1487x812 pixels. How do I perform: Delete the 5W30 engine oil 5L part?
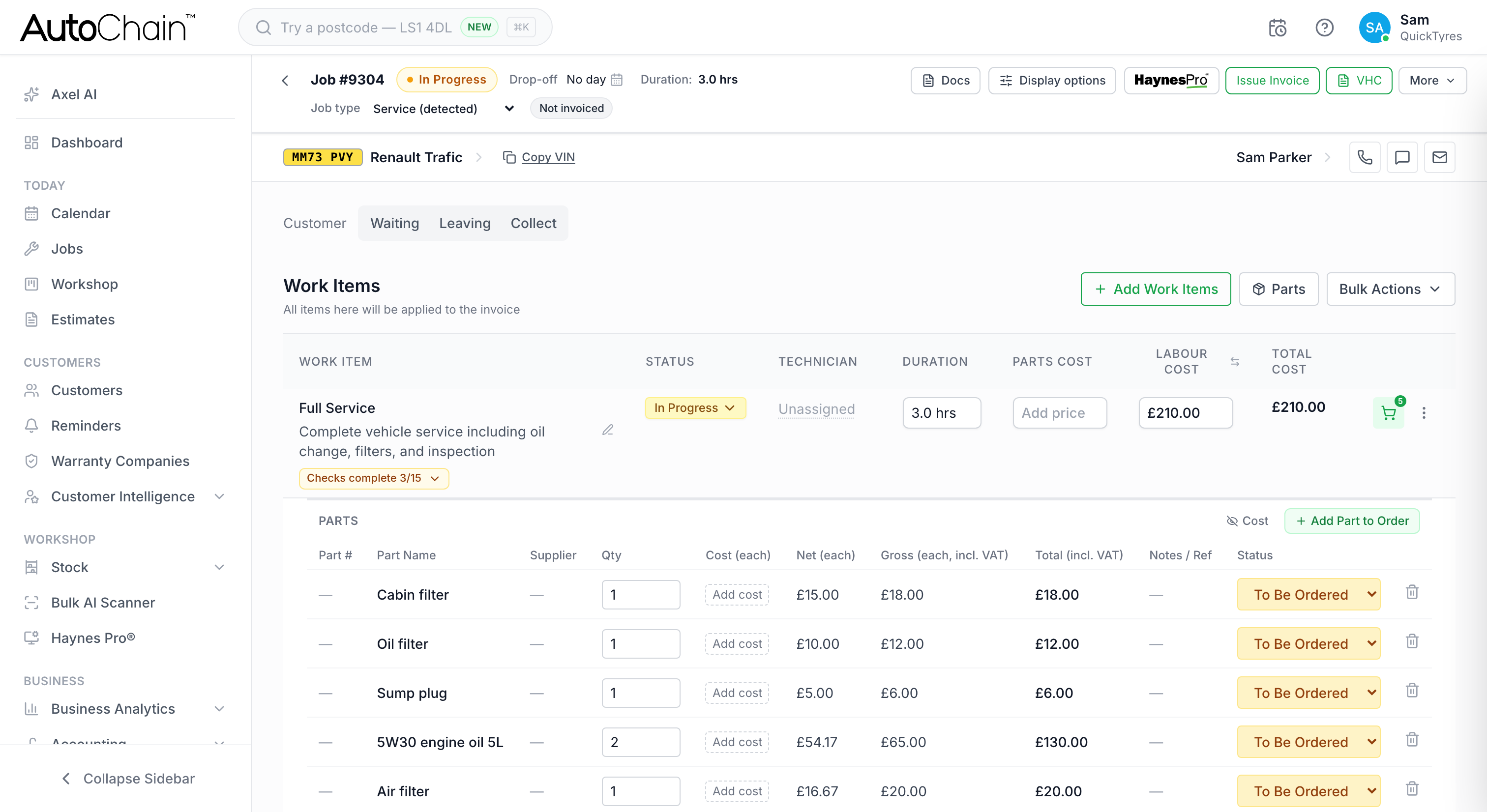[x=1412, y=739]
